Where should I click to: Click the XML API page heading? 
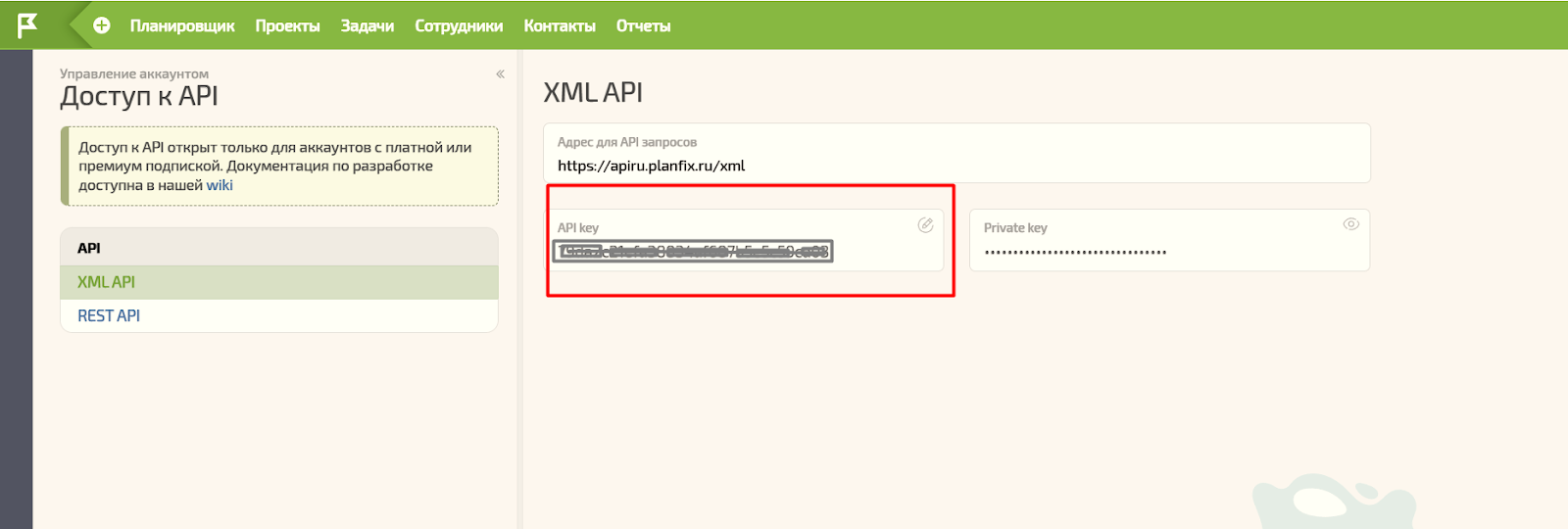click(x=593, y=92)
